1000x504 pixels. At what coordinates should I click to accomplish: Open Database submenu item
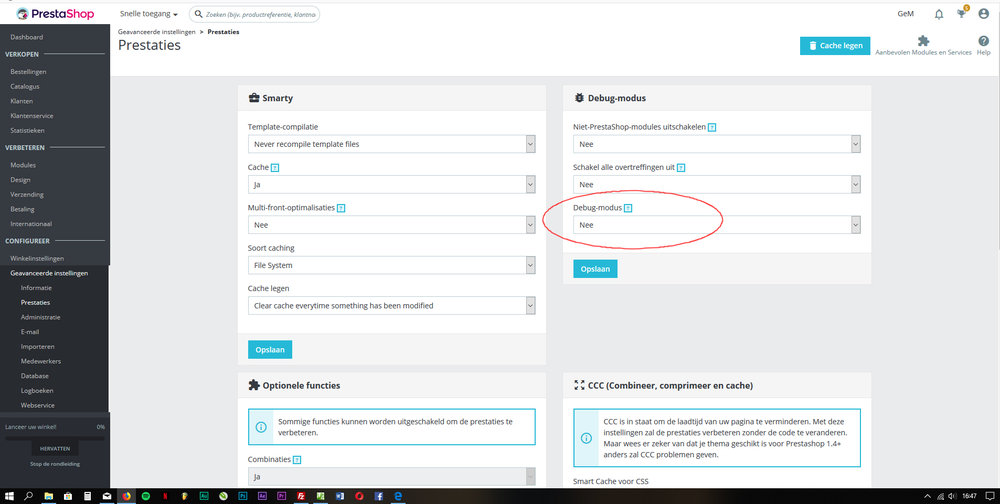(34, 376)
